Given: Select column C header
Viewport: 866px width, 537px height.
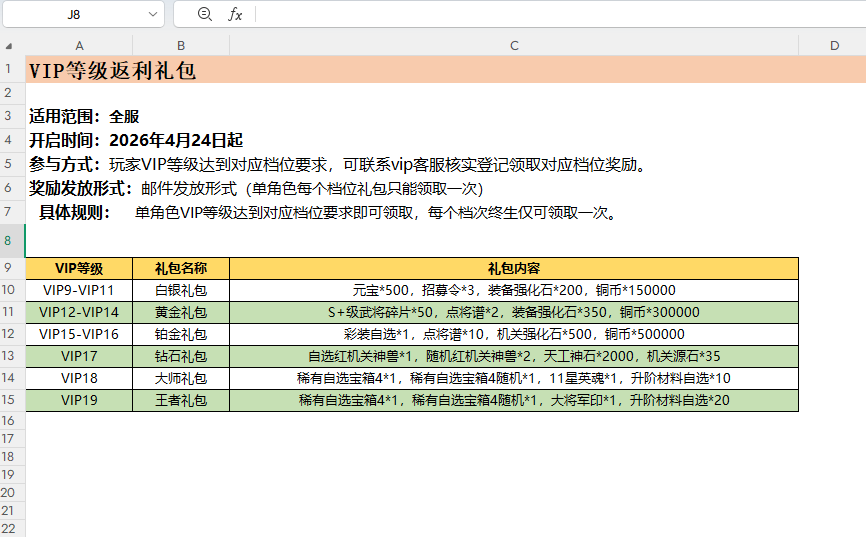Looking at the screenshot, I should pyautogui.click(x=514, y=46).
